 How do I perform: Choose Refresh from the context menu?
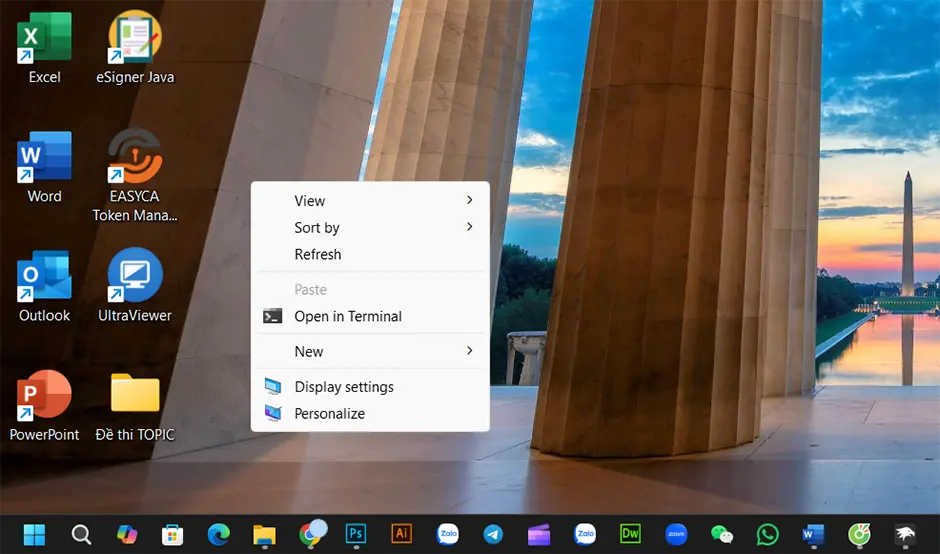pos(370,254)
